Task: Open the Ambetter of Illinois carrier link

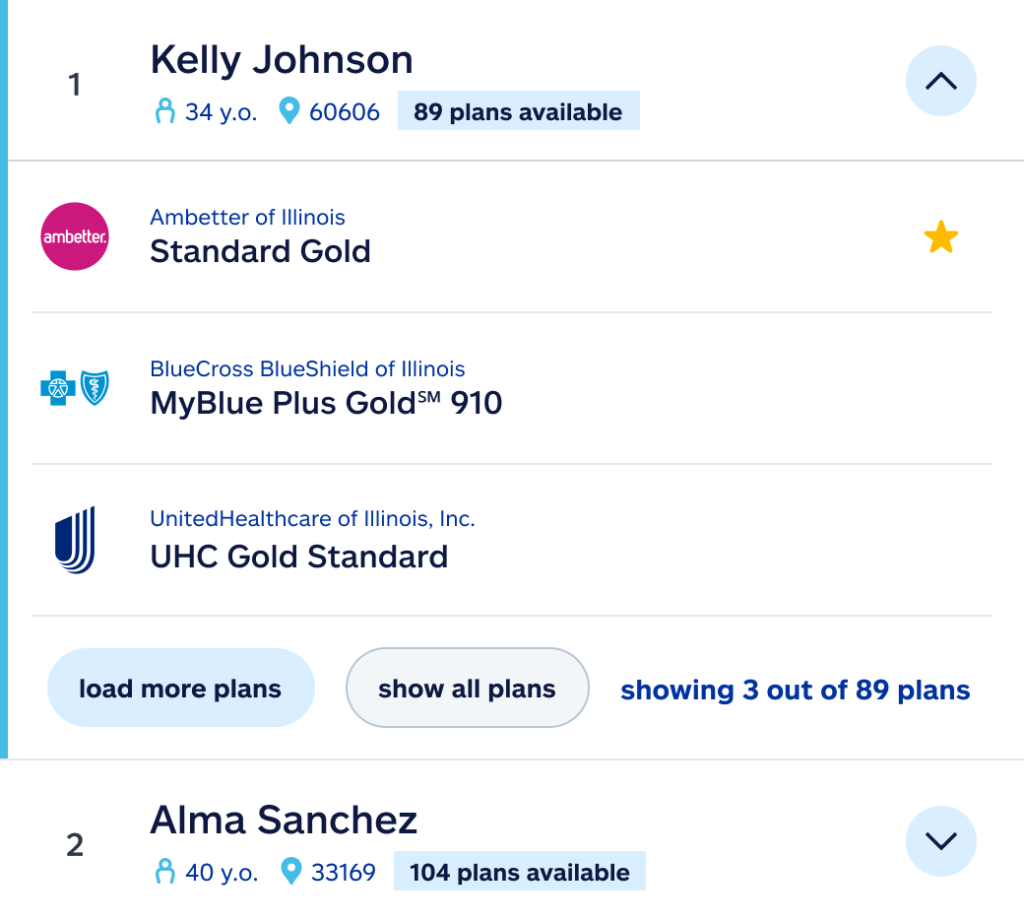Action: (x=247, y=217)
